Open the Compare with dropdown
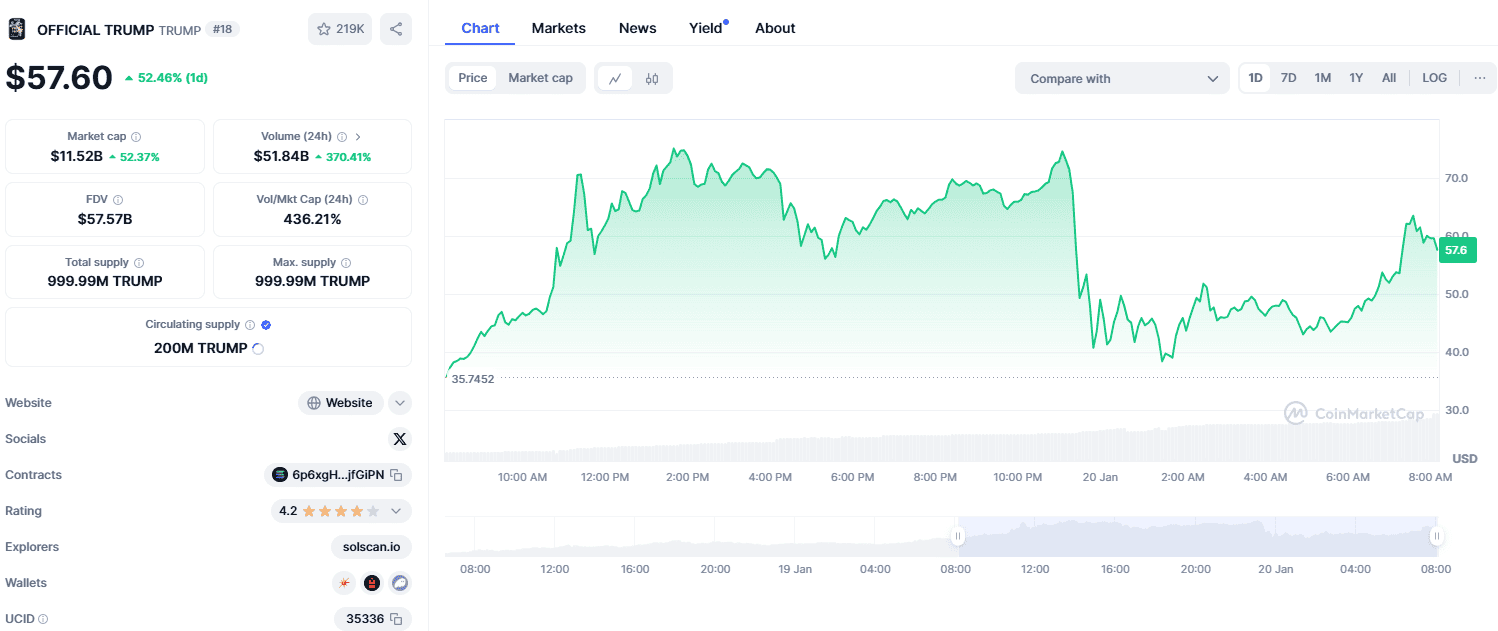Image resolution: width=1498 pixels, height=631 pixels. click(1121, 77)
